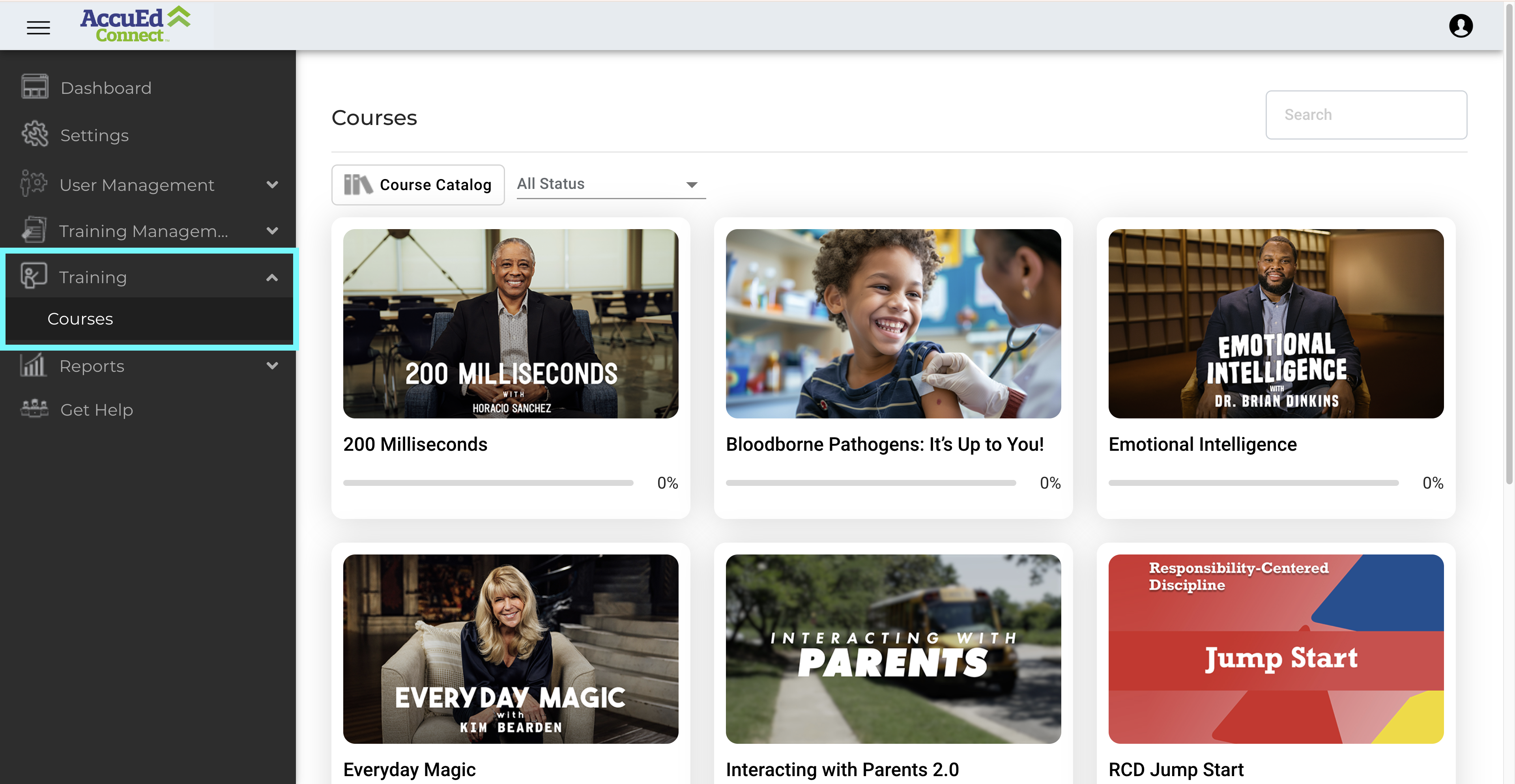
Task: Open the user profile avatar icon
Action: click(x=1460, y=26)
